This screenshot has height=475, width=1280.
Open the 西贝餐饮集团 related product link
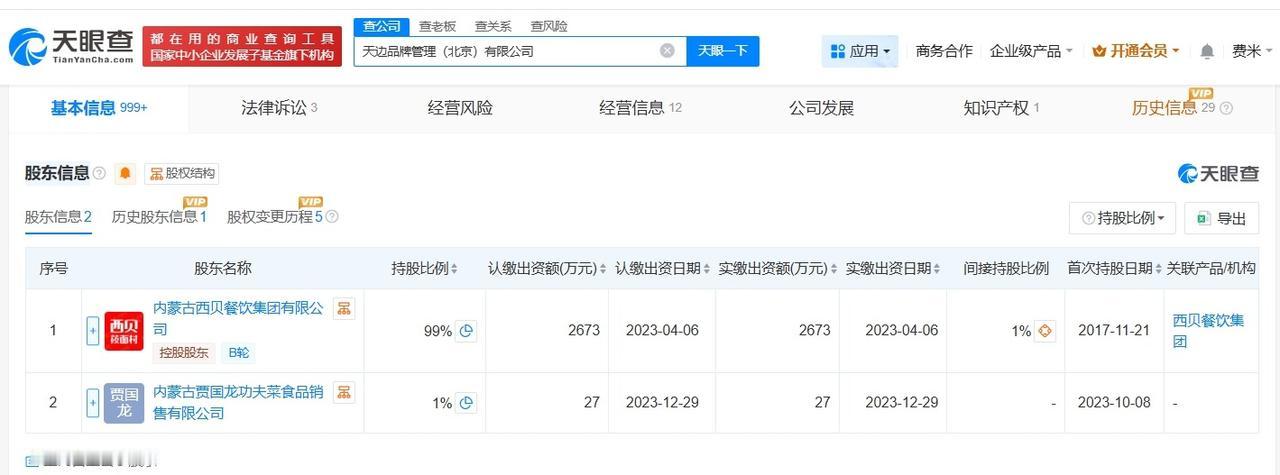click(x=1209, y=331)
